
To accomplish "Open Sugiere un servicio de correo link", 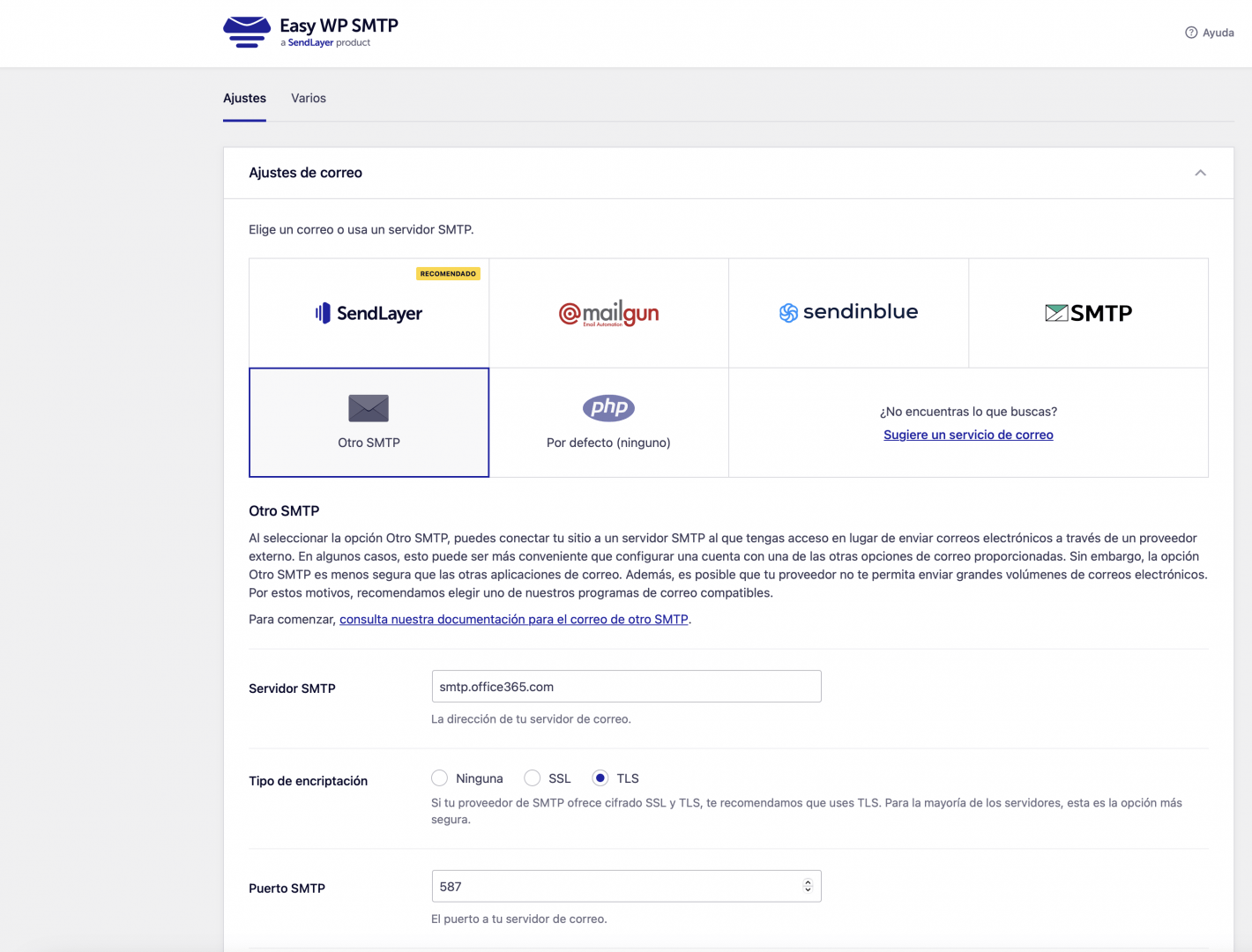I will tap(968, 435).
